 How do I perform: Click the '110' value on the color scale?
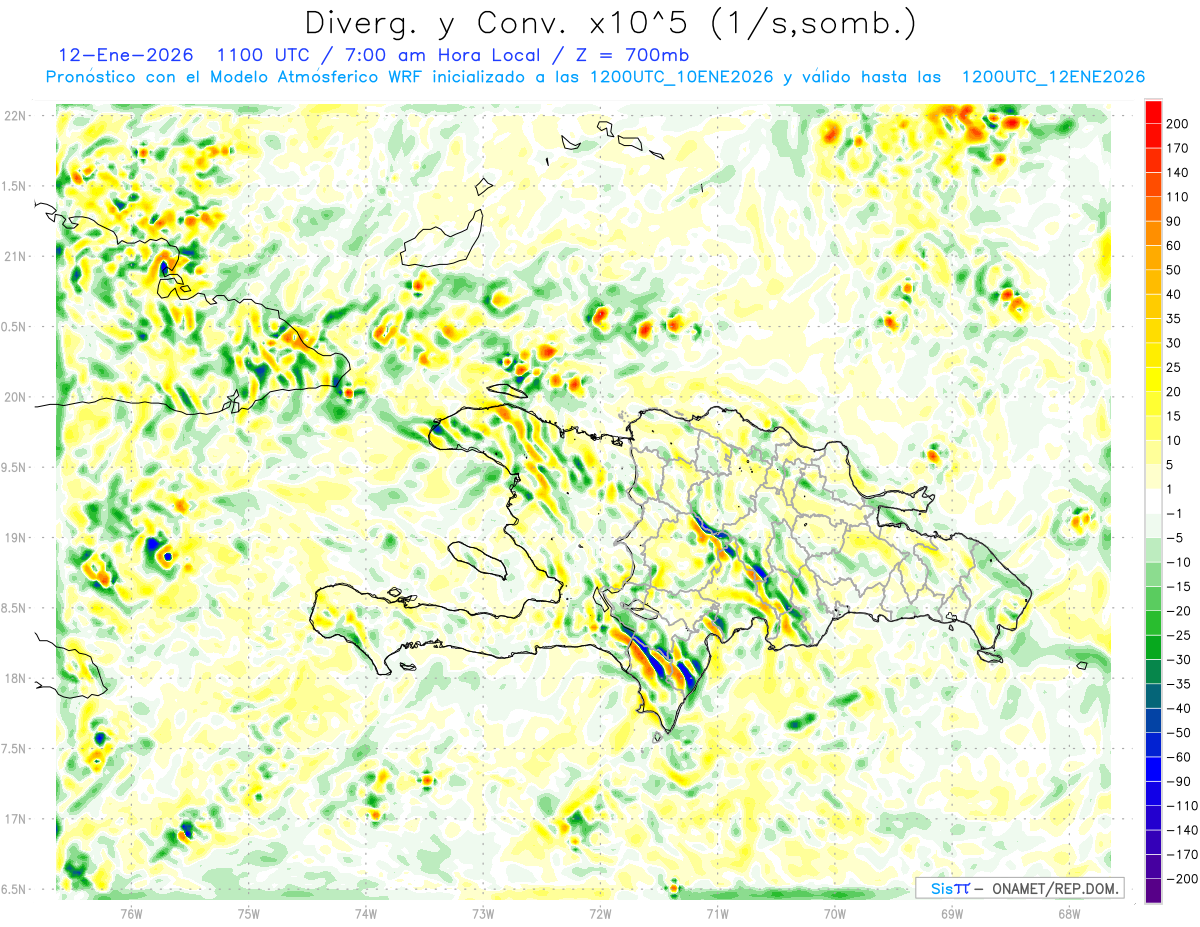(1178, 197)
